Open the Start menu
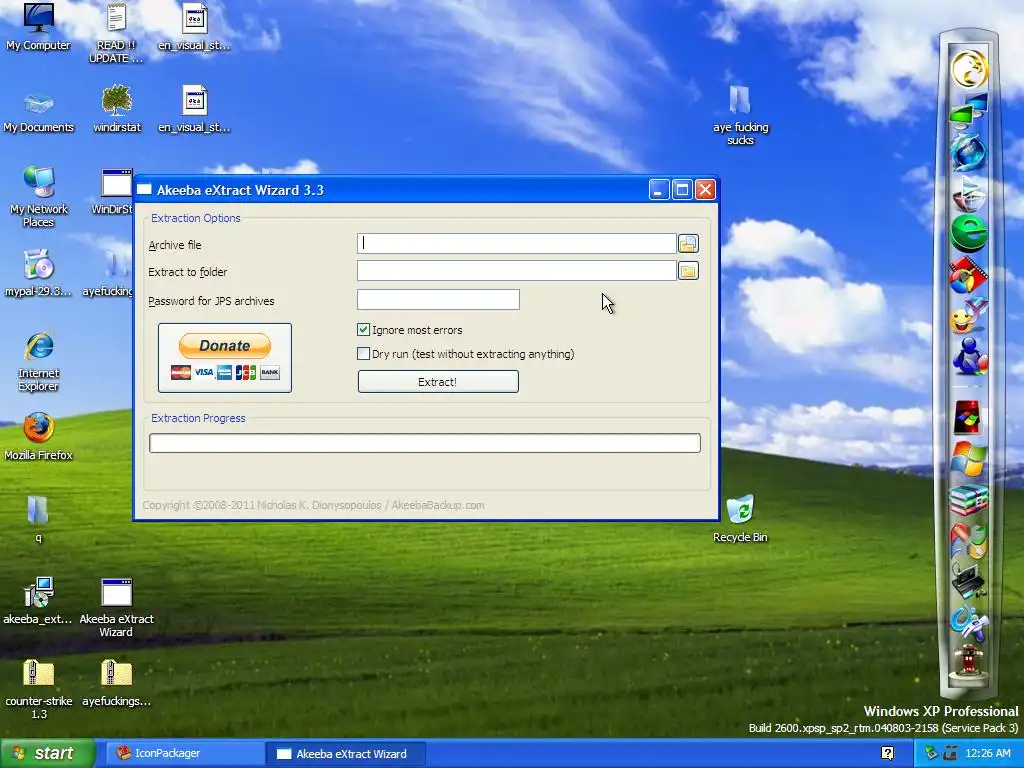 coord(47,754)
